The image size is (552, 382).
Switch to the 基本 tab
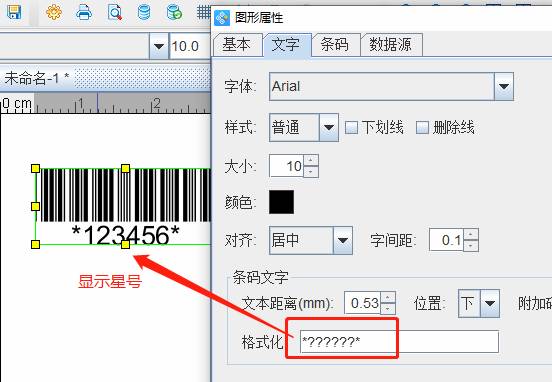click(238, 45)
